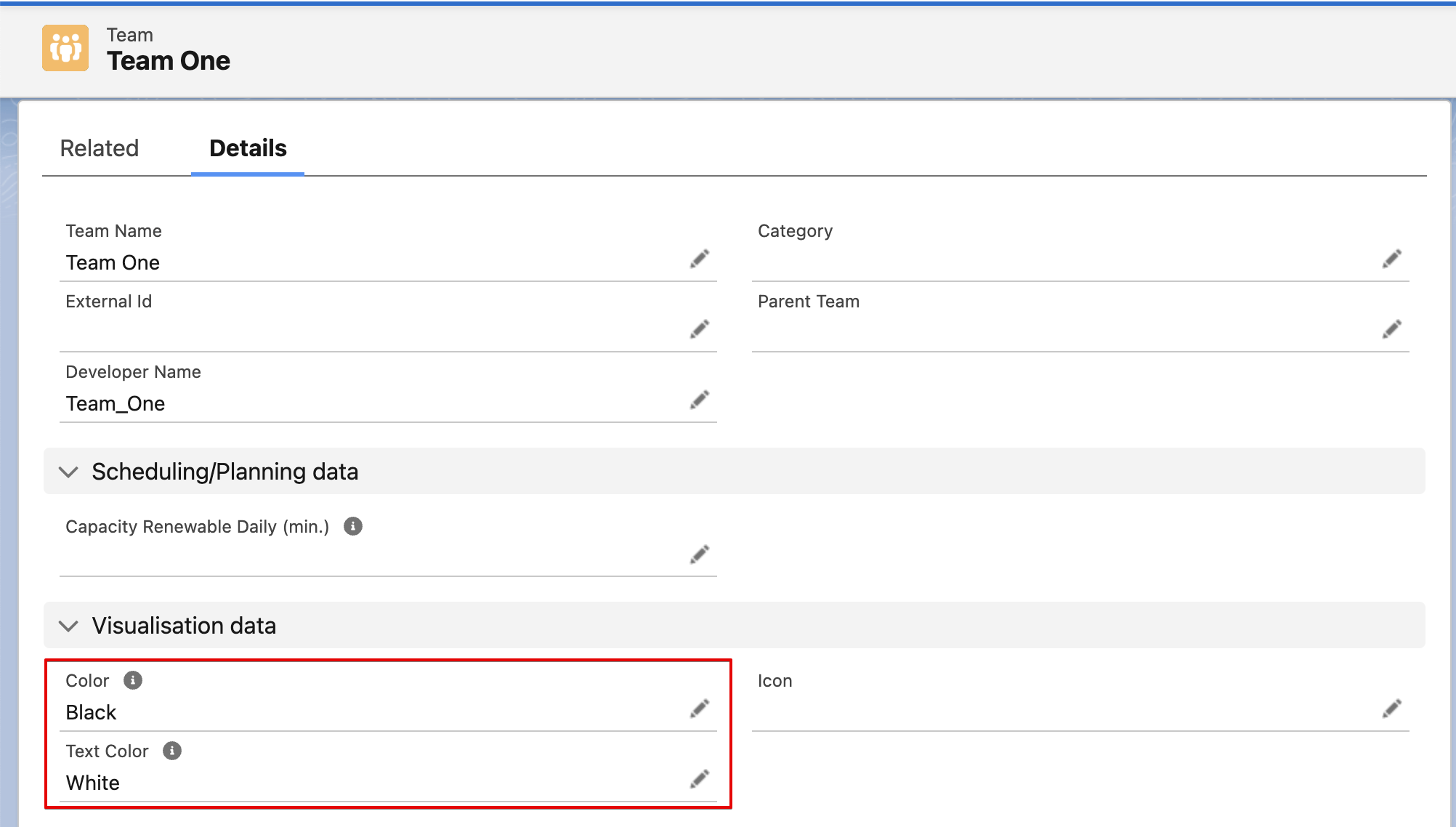Click the Text Color edit pencil
Image resolution: width=1456 pixels, height=827 pixels.
coord(699,780)
